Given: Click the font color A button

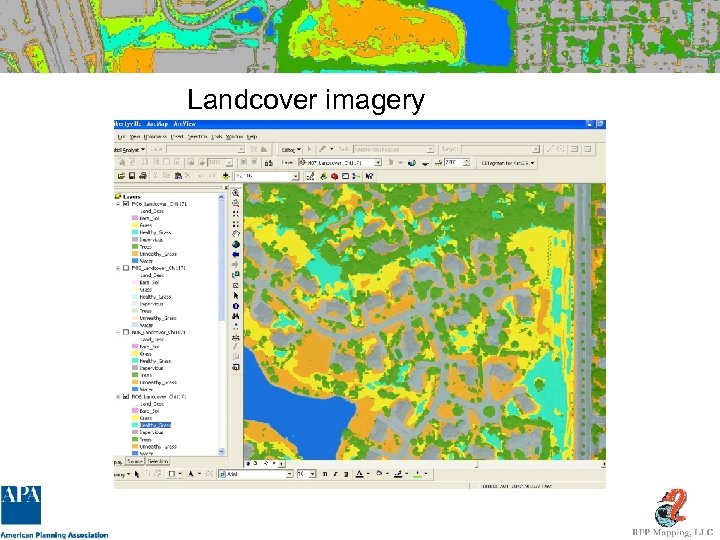Looking at the screenshot, I should pos(360,474).
